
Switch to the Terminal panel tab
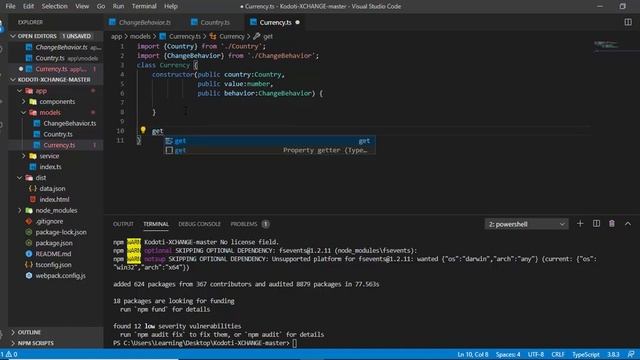click(x=156, y=224)
